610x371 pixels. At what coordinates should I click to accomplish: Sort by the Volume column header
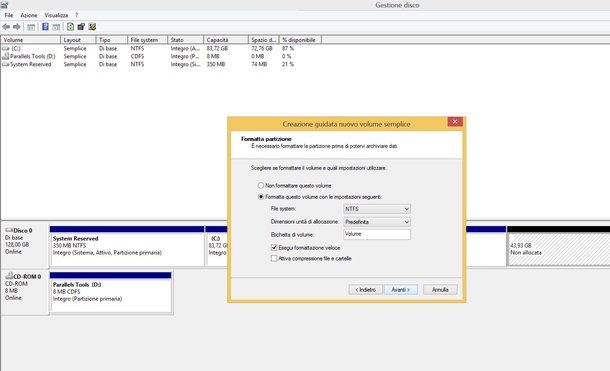pyautogui.click(x=31, y=40)
